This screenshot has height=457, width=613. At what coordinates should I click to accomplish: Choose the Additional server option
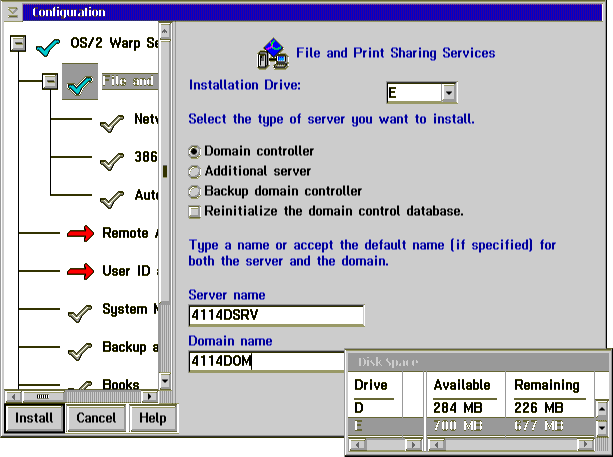pyautogui.click(x=194, y=171)
